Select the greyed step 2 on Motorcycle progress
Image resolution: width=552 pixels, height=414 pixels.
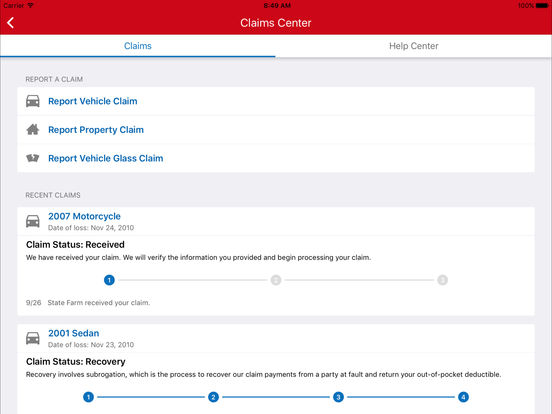tap(276, 280)
